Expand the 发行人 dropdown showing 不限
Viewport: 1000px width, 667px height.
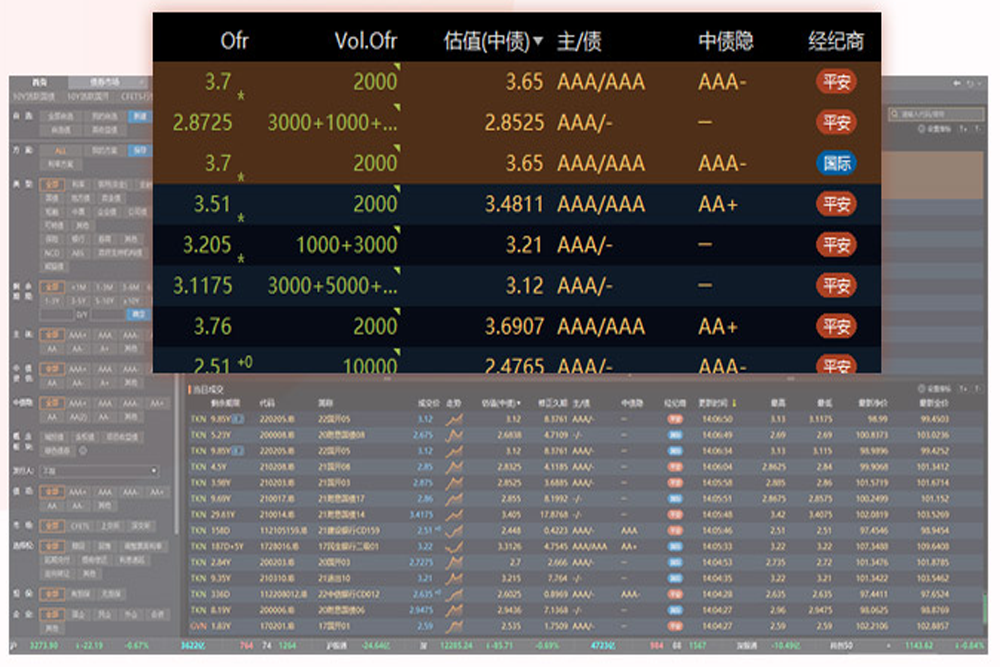coord(98,471)
